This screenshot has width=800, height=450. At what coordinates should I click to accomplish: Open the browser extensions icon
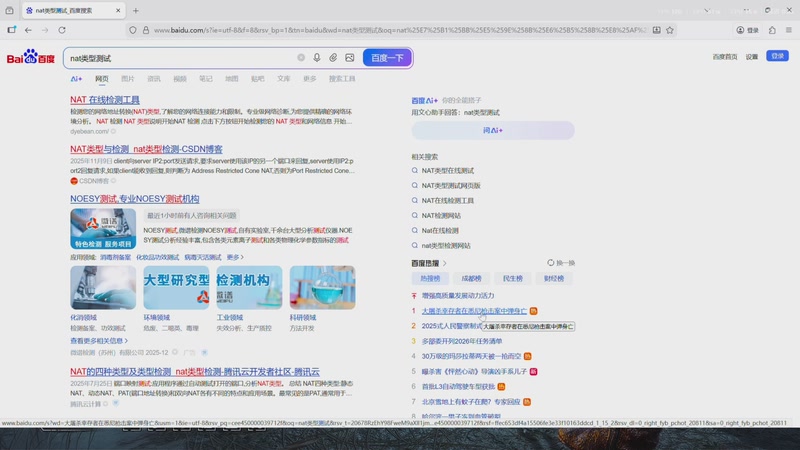[x=772, y=30]
